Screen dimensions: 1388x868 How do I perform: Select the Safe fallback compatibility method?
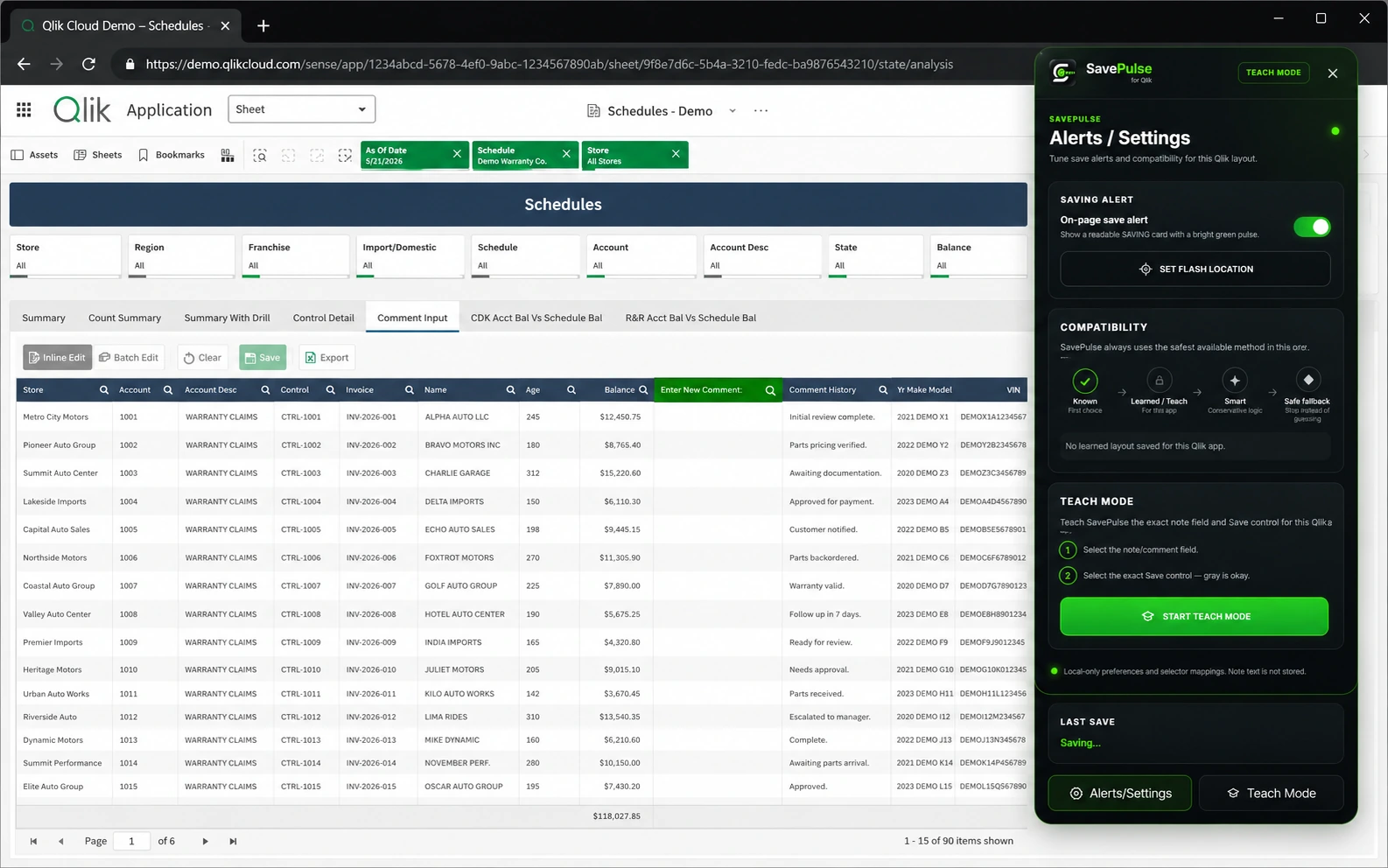point(1307,395)
